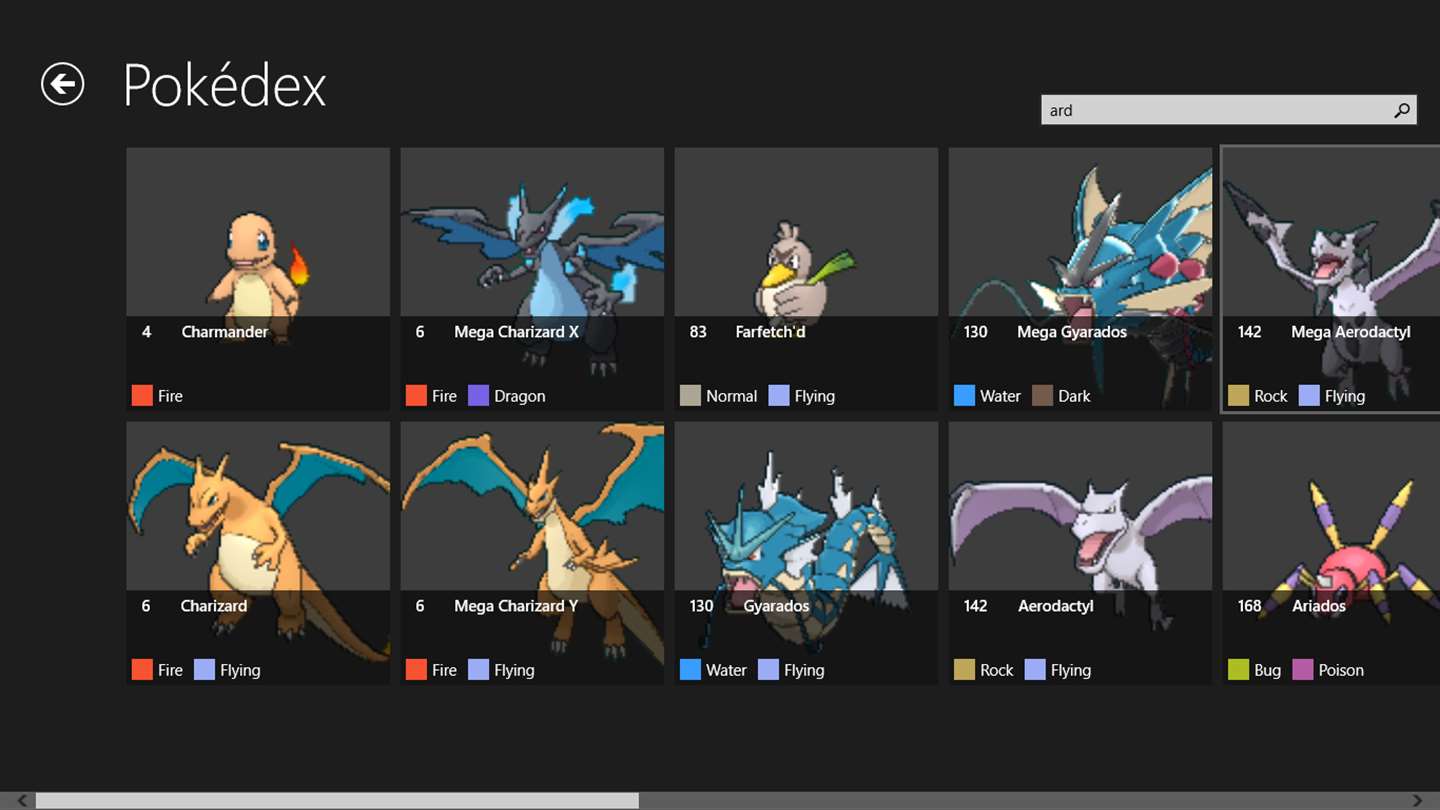Screen dimensions: 1440x810
Task: Click Farfetch'd's Normal type swatch
Action: [690, 396]
